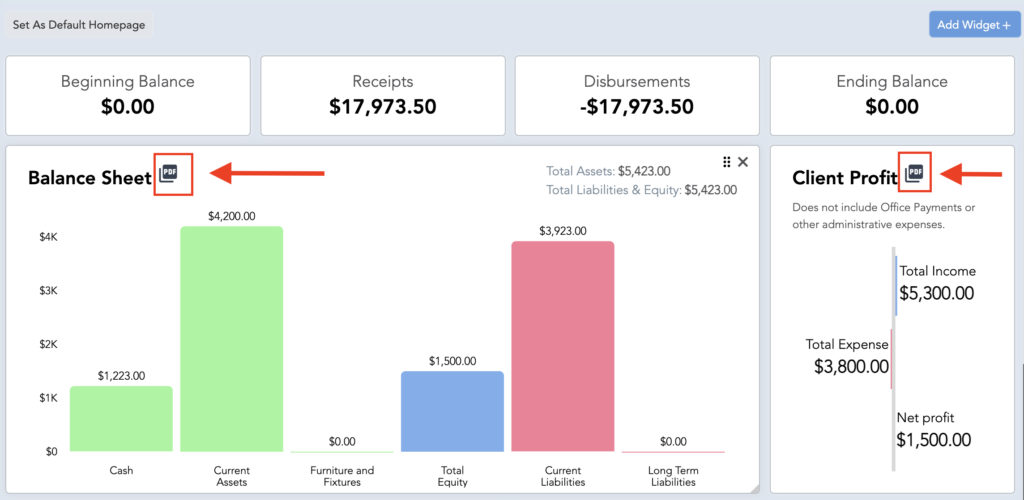The height and width of the screenshot is (500, 1024).
Task: Select the red Current Liabilities bar
Action: (x=562, y=347)
